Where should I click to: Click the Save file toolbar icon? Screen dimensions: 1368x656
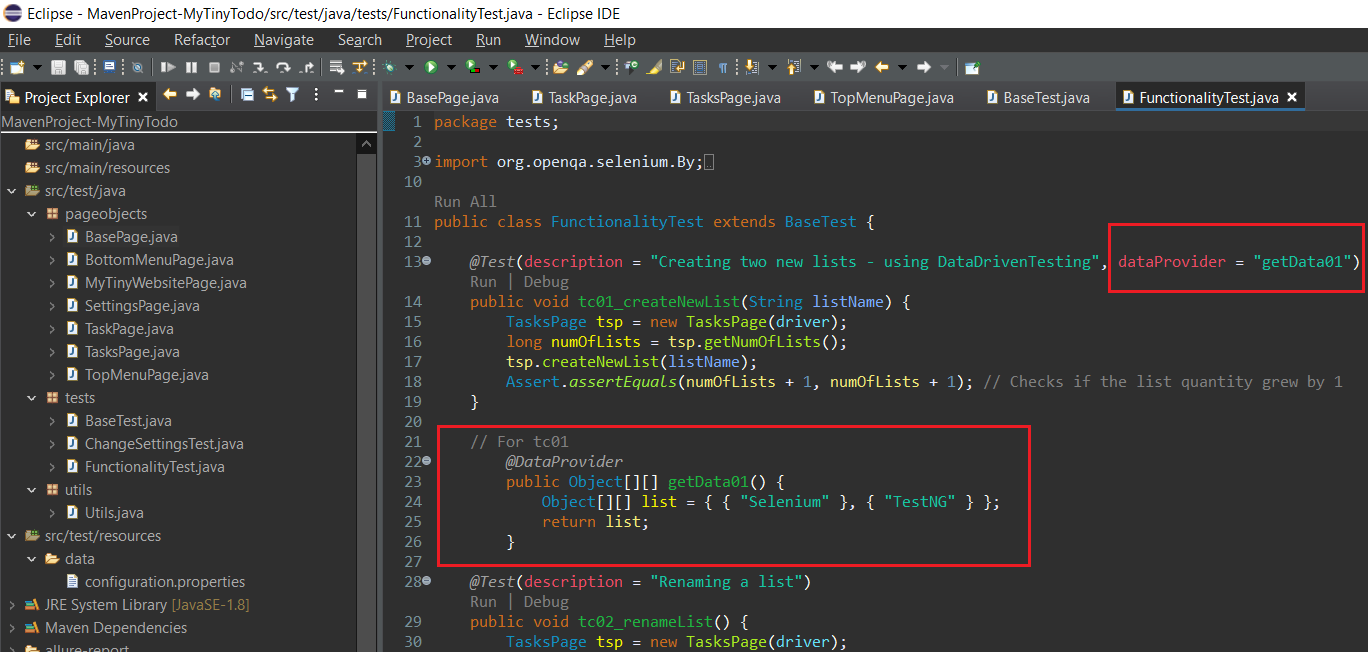pyautogui.click(x=57, y=67)
